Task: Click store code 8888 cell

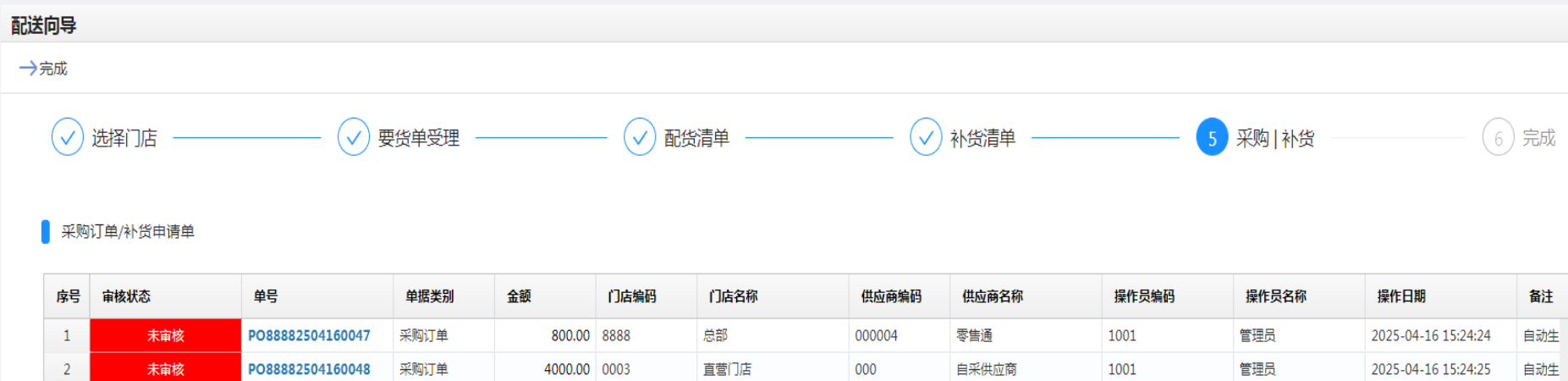Action: (x=646, y=336)
